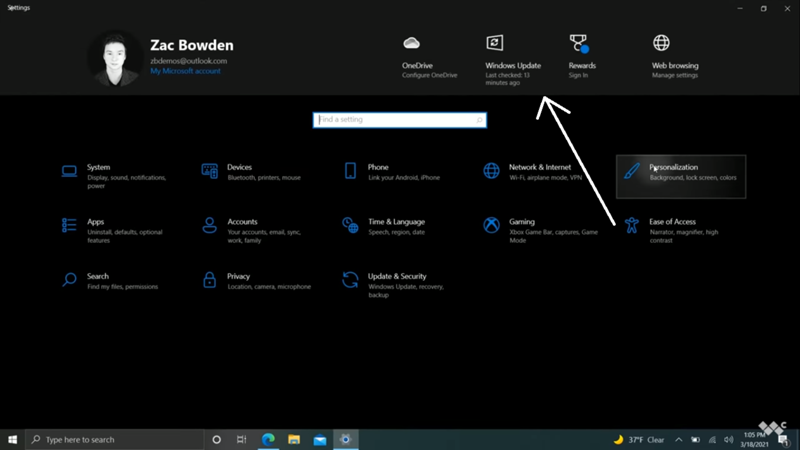Click the Find a setting search box
The image size is (800, 450).
399,120
